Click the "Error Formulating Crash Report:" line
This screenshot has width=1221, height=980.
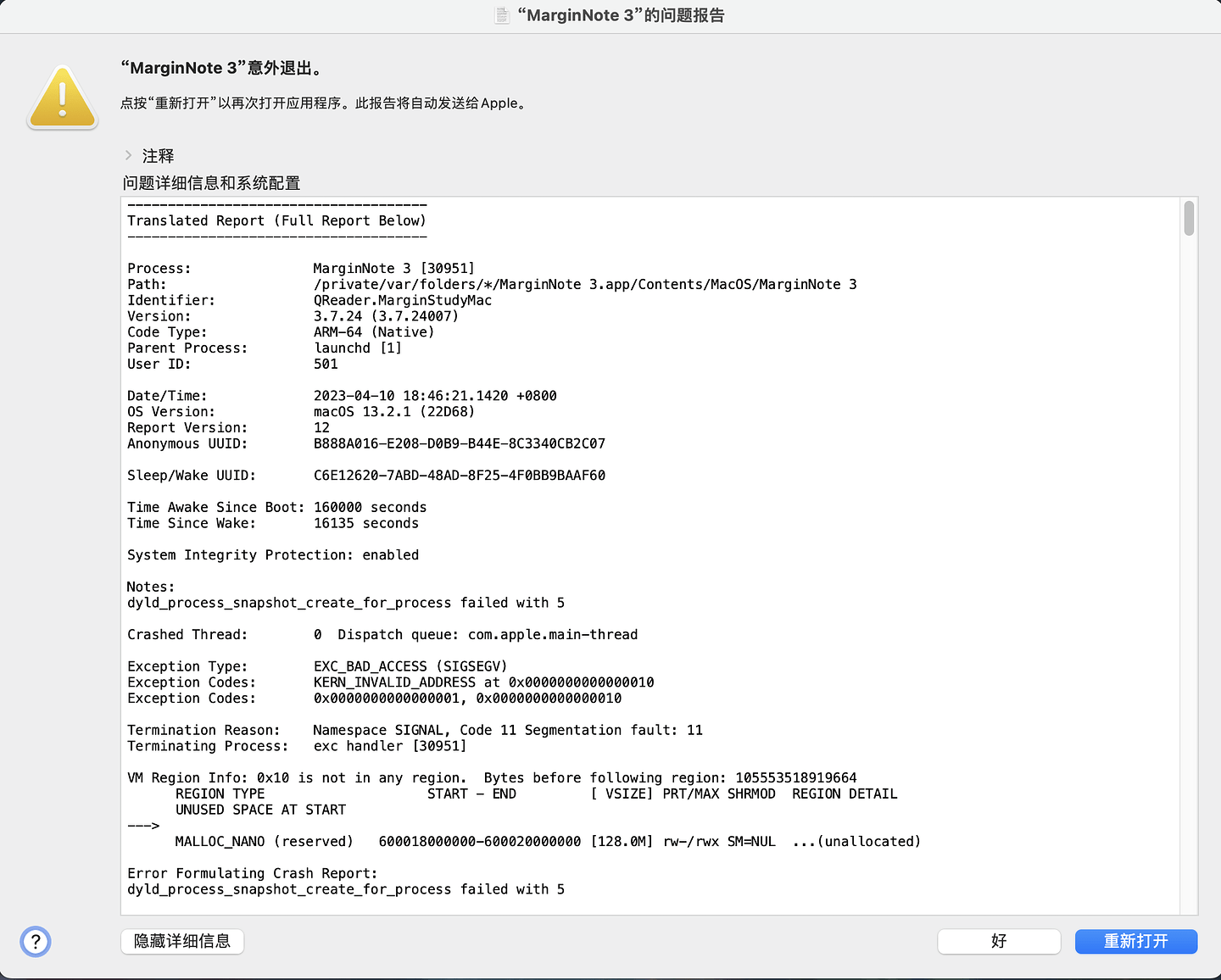tap(253, 874)
